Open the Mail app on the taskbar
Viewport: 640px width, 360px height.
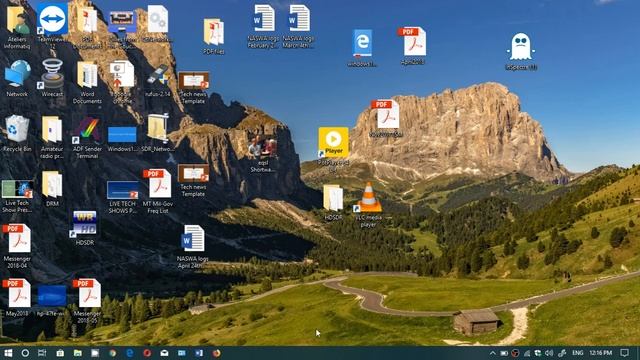tap(164, 353)
